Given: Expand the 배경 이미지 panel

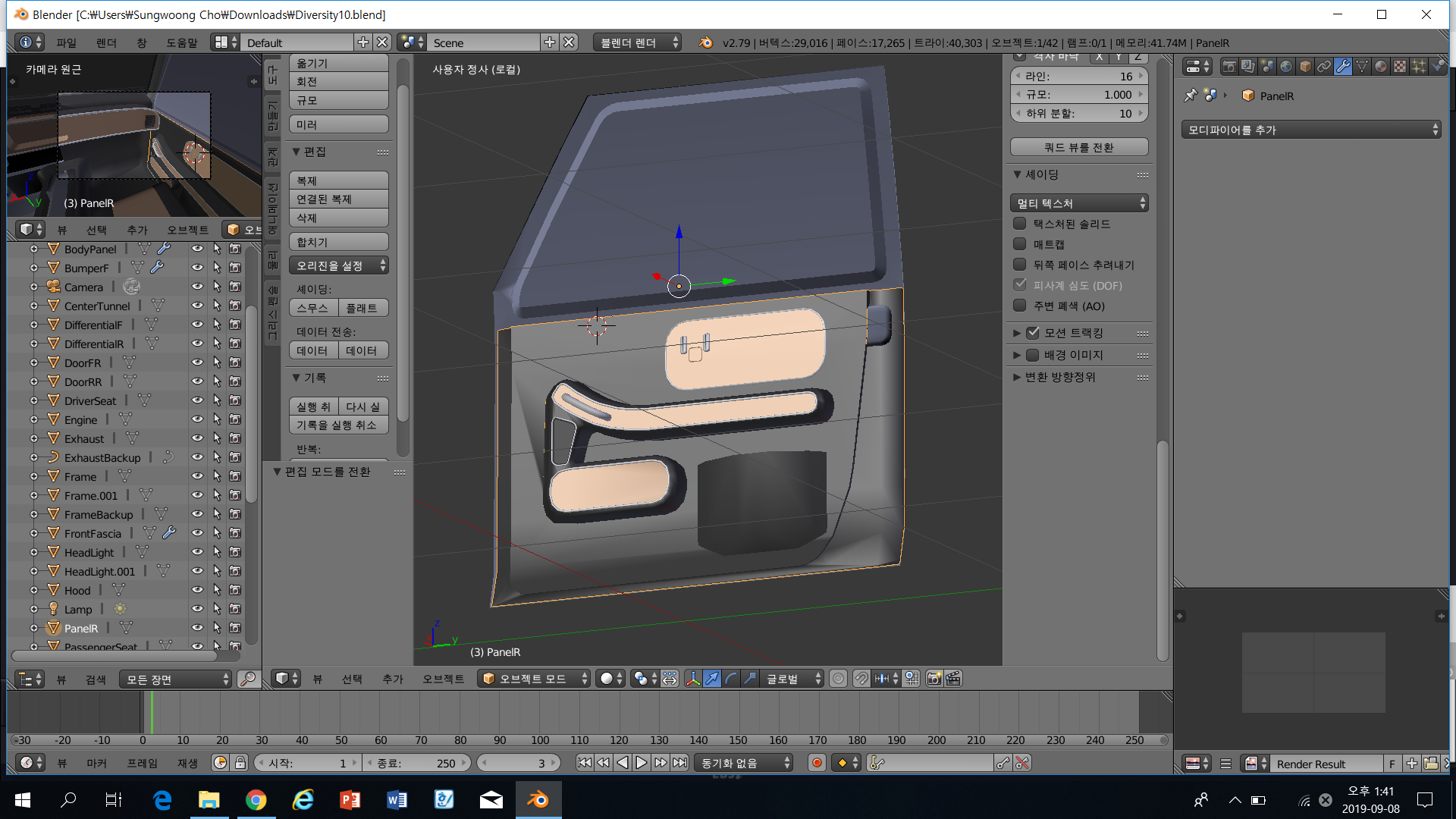Looking at the screenshot, I should pyautogui.click(x=1073, y=355).
